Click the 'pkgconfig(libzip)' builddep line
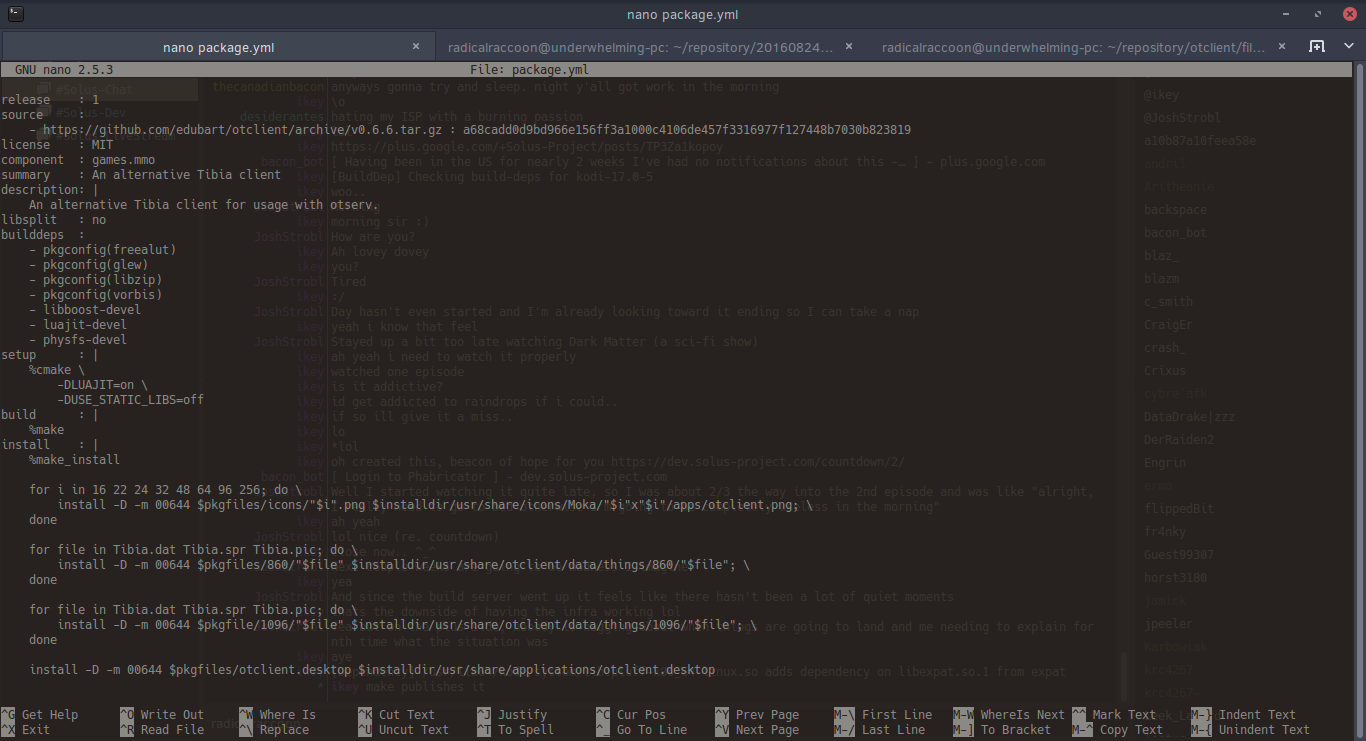The height and width of the screenshot is (741, 1366). (x=96, y=280)
